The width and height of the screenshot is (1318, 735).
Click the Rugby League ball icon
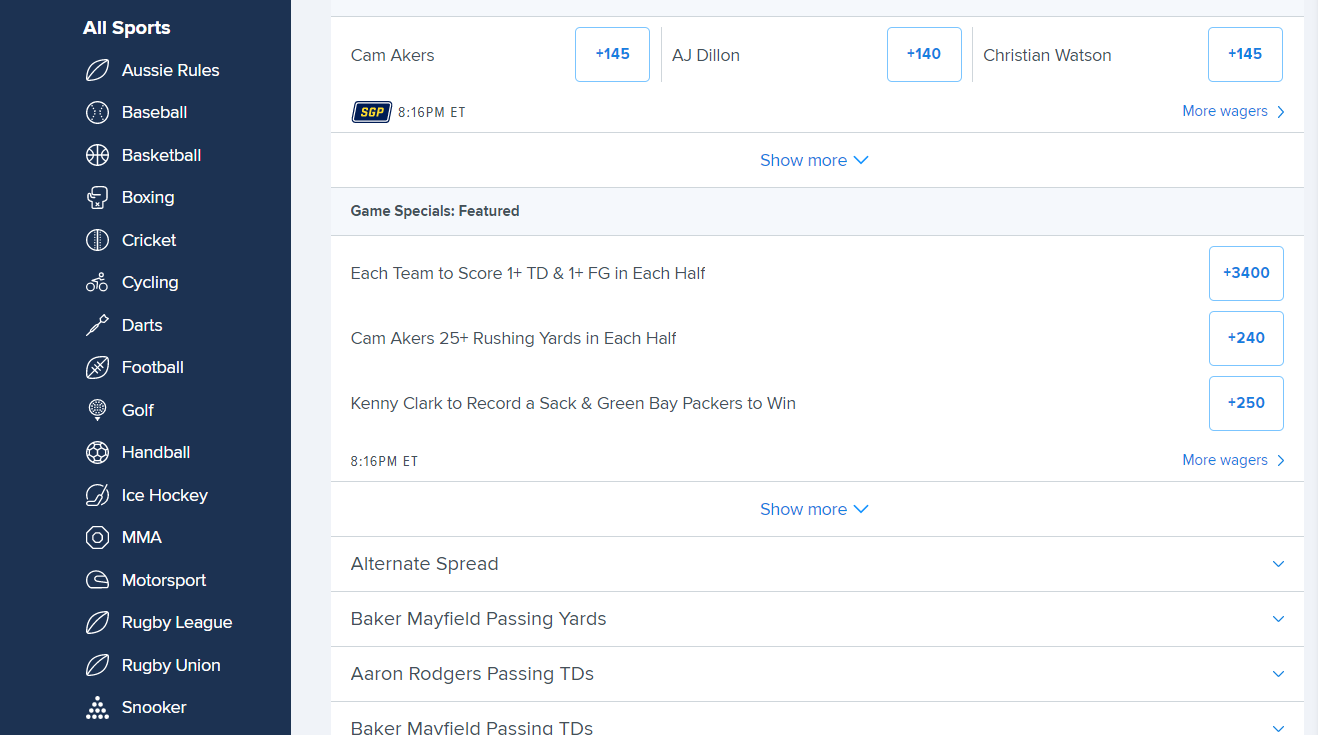click(97, 622)
